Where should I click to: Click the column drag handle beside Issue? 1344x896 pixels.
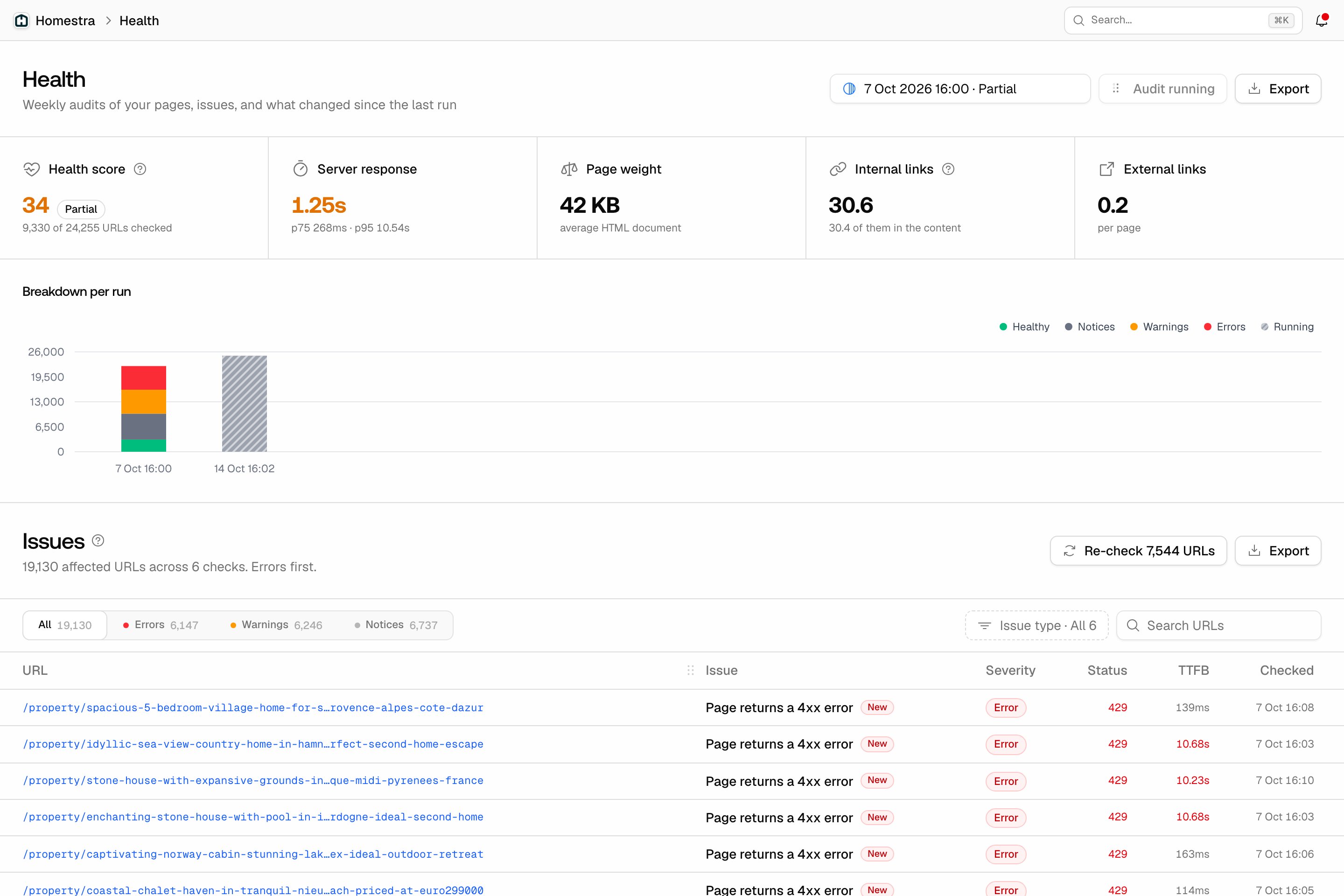coord(690,670)
